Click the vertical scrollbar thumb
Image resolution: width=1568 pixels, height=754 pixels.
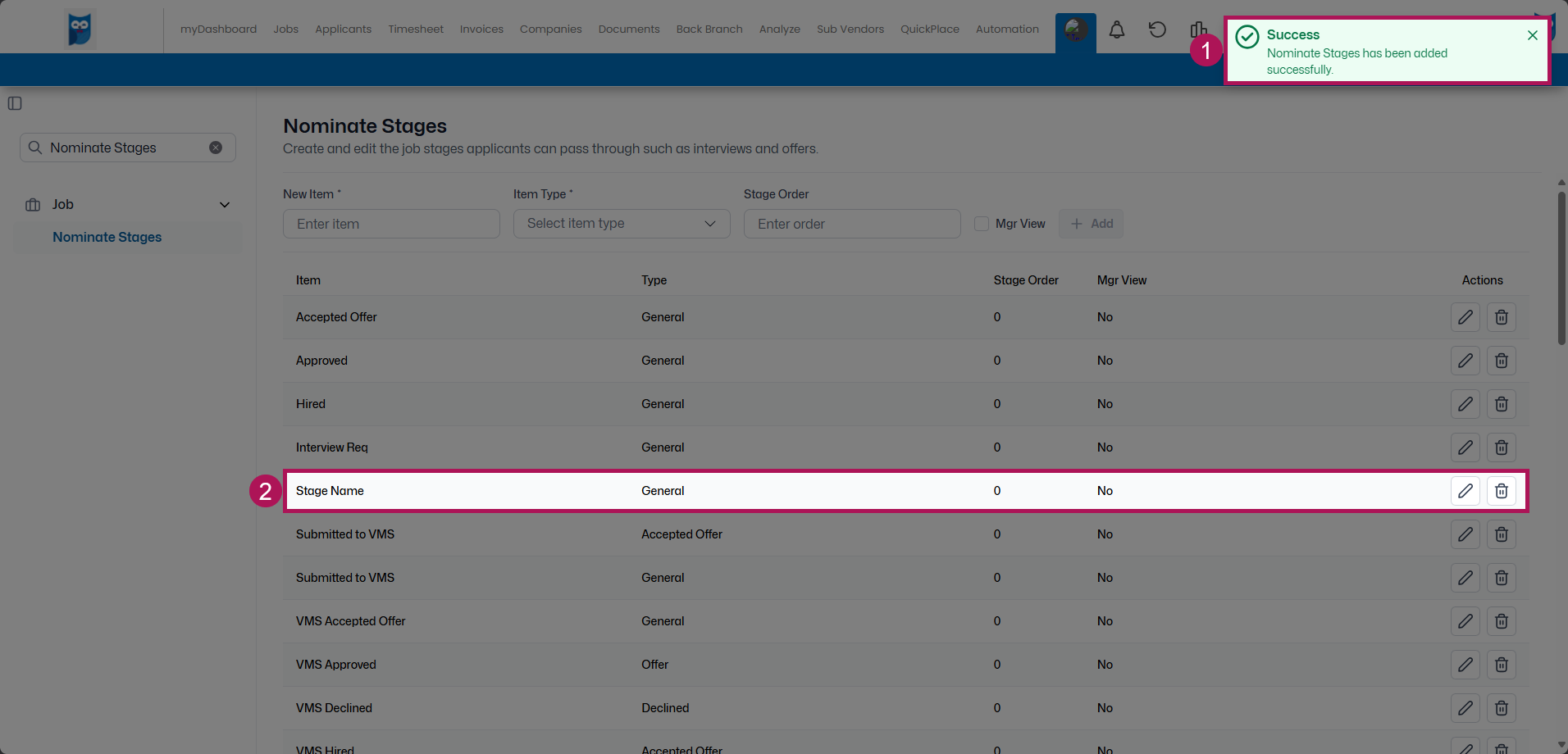click(1561, 269)
